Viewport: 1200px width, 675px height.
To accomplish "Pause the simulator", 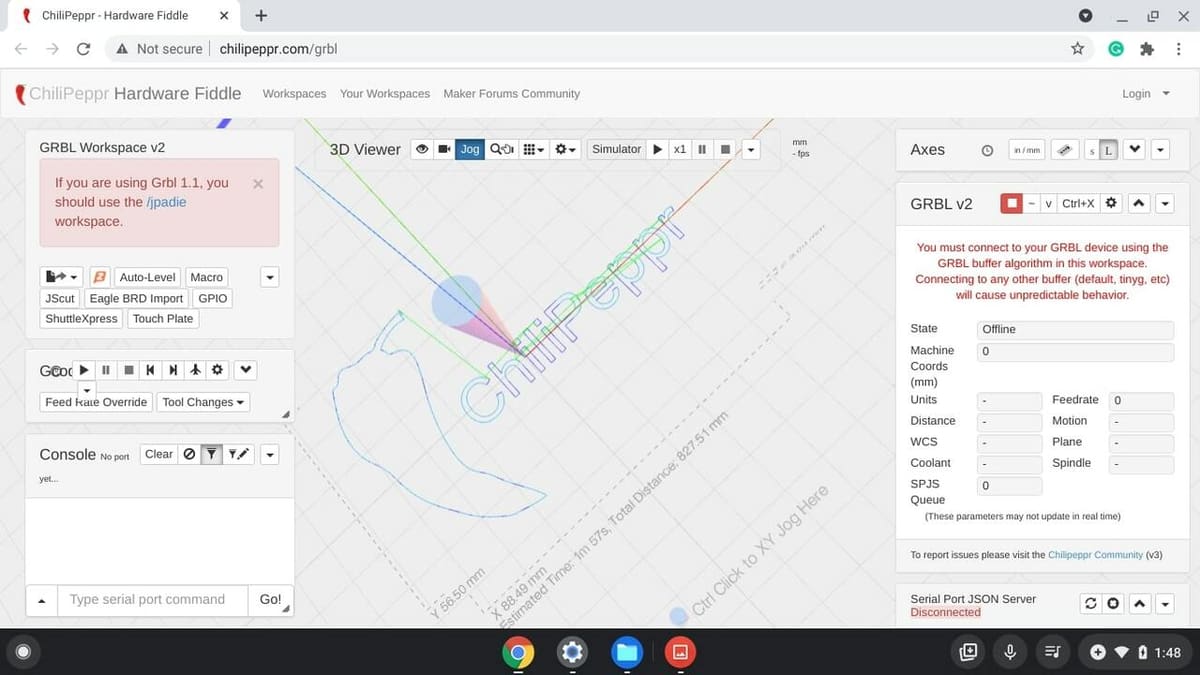I will click(702, 149).
